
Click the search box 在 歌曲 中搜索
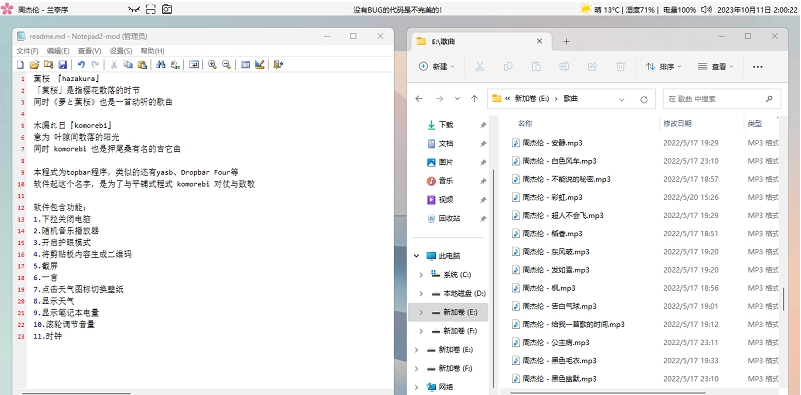pos(721,99)
